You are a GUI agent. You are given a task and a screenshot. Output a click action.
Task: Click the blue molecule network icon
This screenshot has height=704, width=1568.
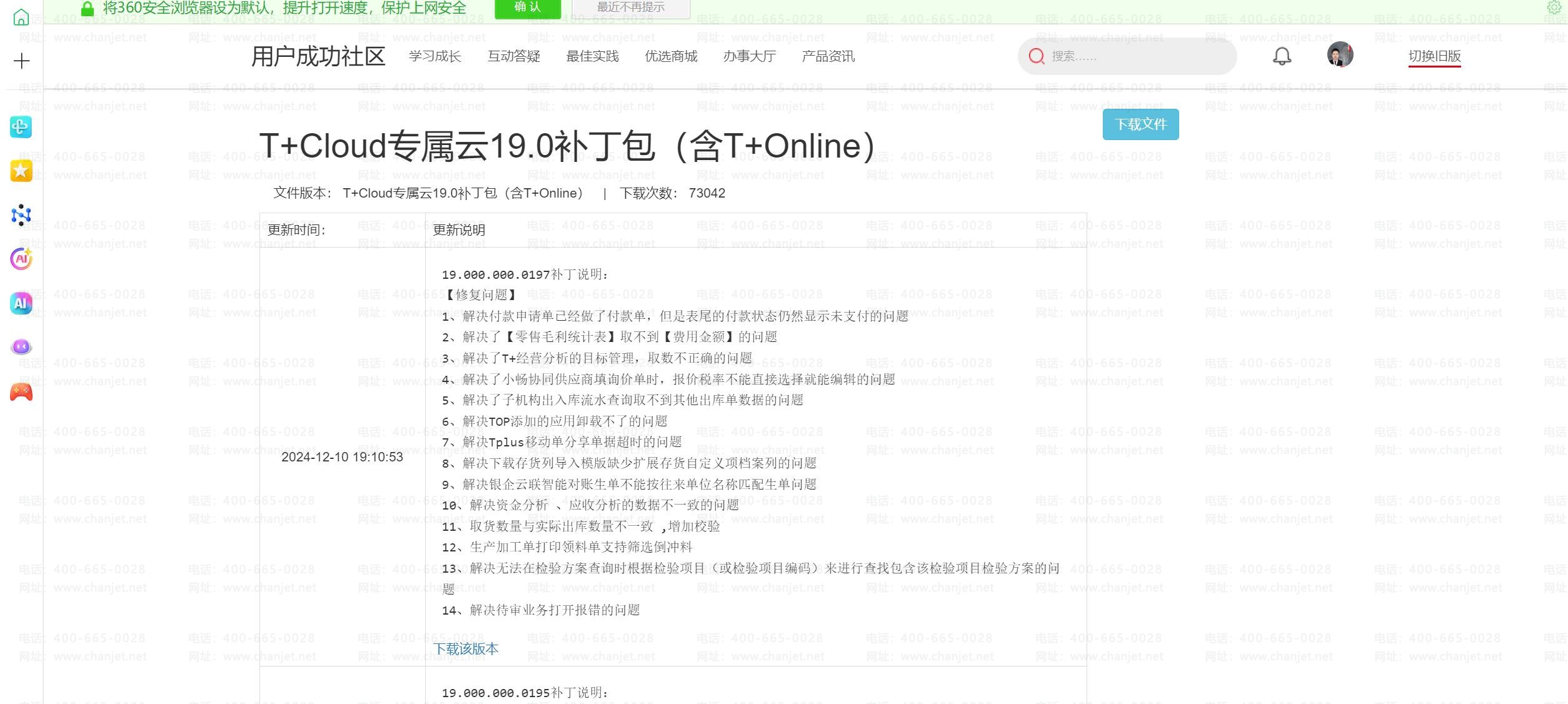(x=21, y=215)
